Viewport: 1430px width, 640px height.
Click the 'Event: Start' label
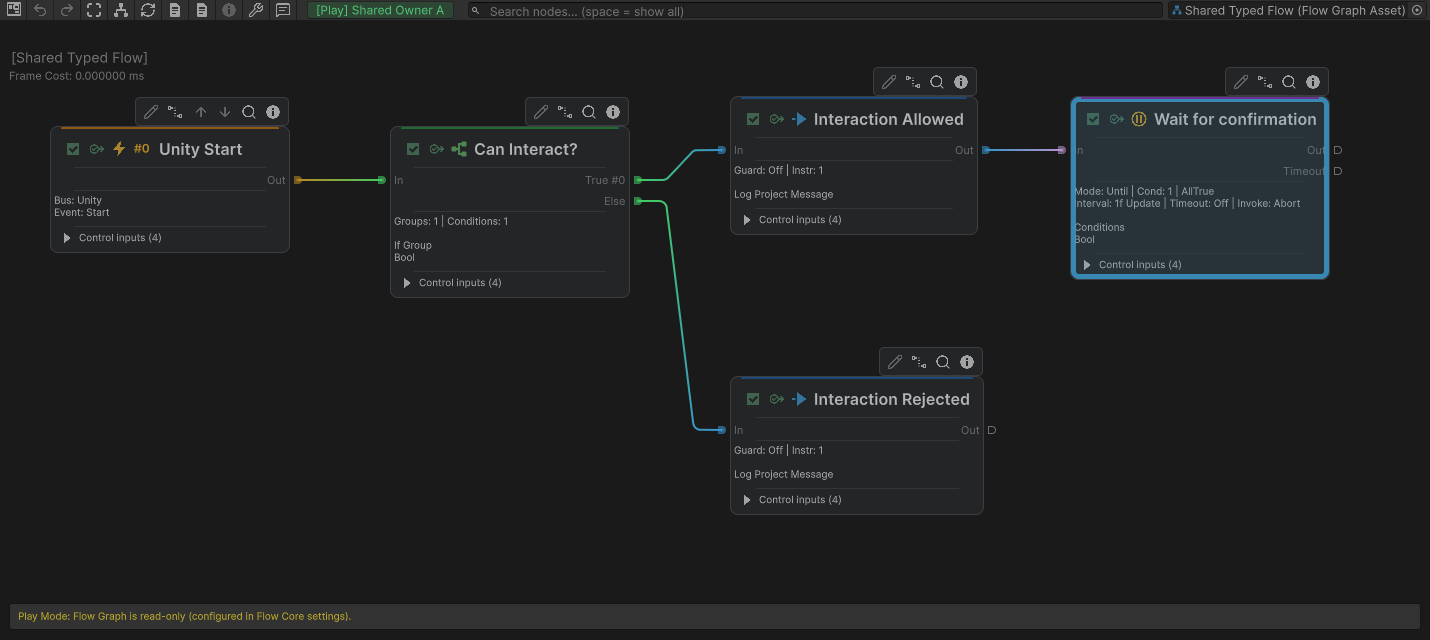coord(82,212)
